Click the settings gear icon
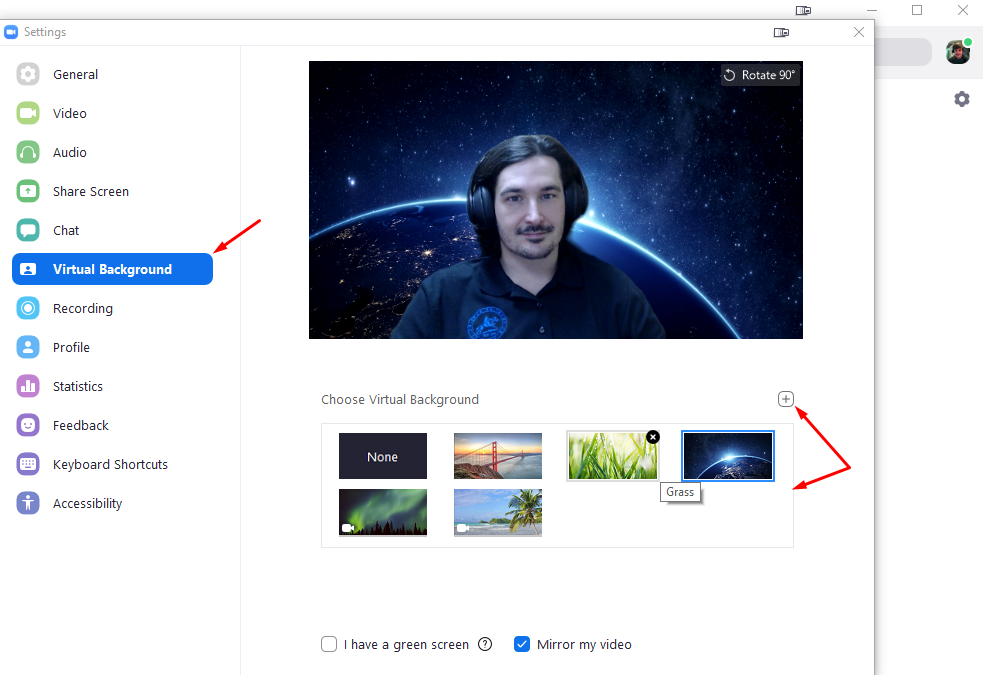This screenshot has height=675, width=983. 961,99
